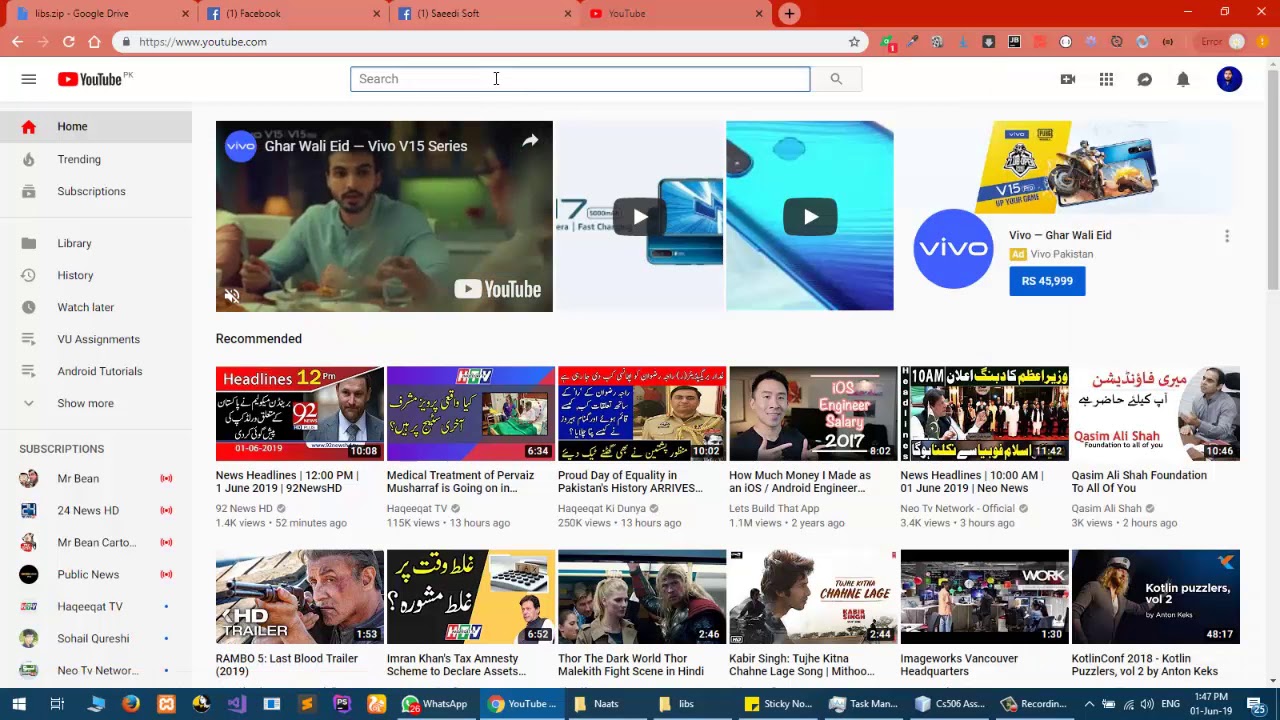Open Mr Bean subscription channel
Screen dimensions: 1280x720
click(x=96, y=478)
